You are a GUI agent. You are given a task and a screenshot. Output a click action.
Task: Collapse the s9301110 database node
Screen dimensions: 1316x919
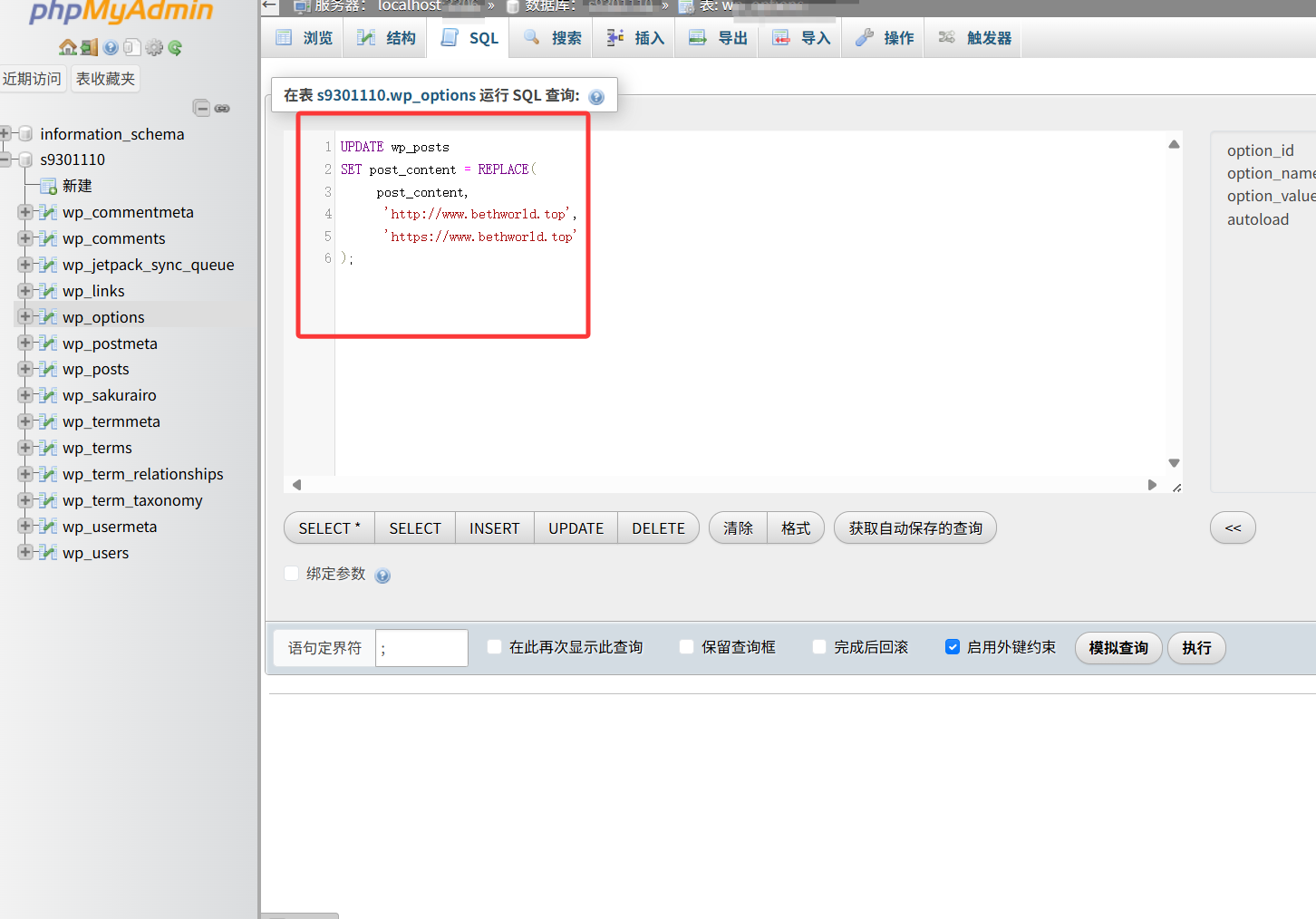coord(5,160)
